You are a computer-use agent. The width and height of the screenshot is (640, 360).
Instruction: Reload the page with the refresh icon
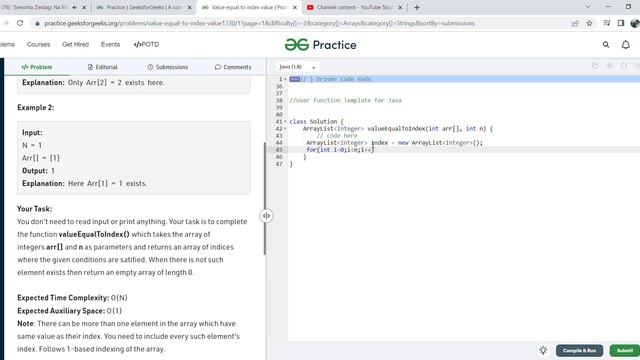click(20, 23)
